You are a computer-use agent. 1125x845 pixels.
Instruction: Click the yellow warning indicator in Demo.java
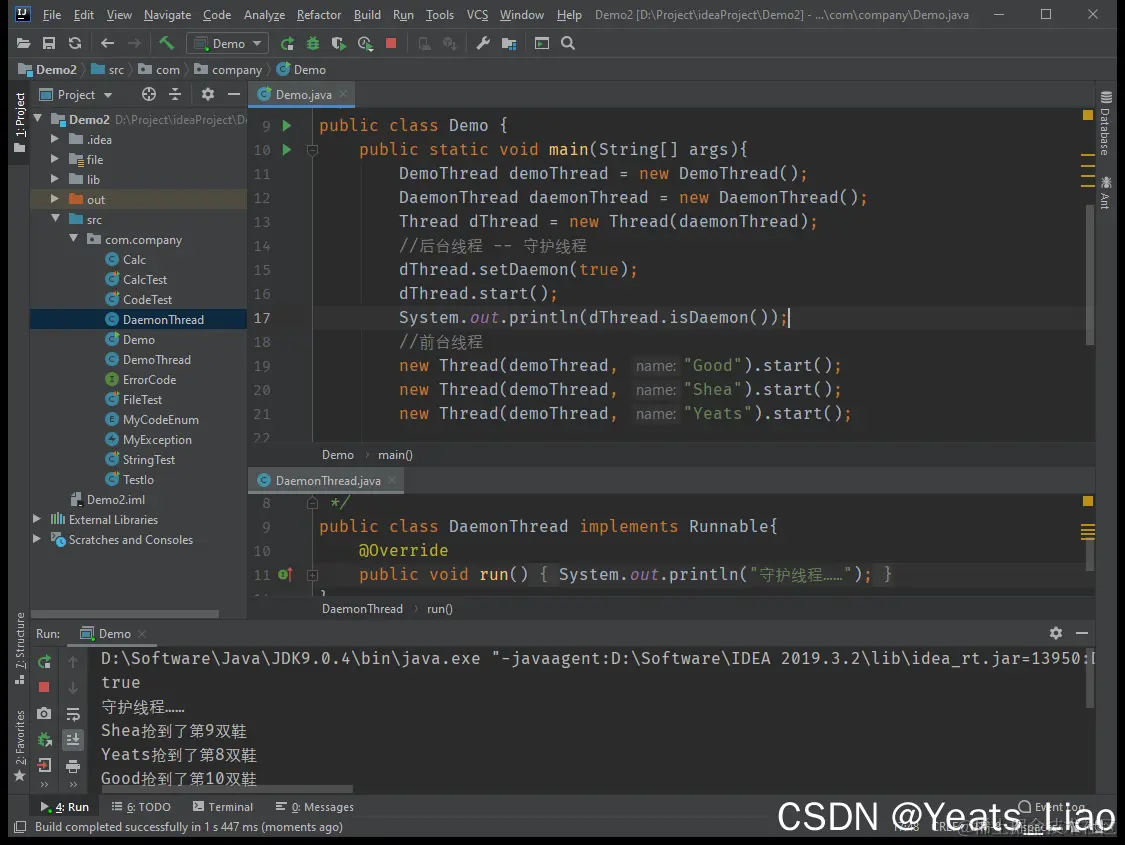pyautogui.click(x=1088, y=115)
